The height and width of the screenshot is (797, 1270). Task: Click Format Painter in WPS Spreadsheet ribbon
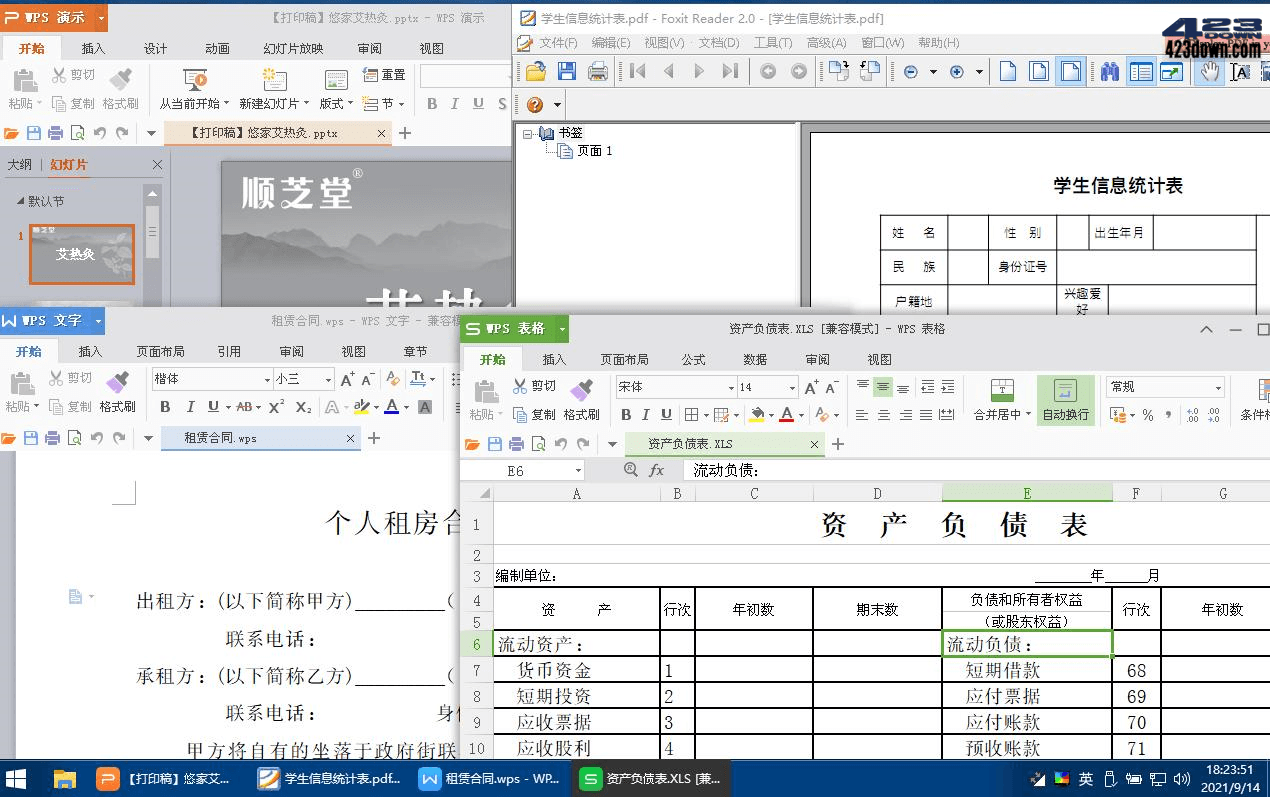[581, 400]
